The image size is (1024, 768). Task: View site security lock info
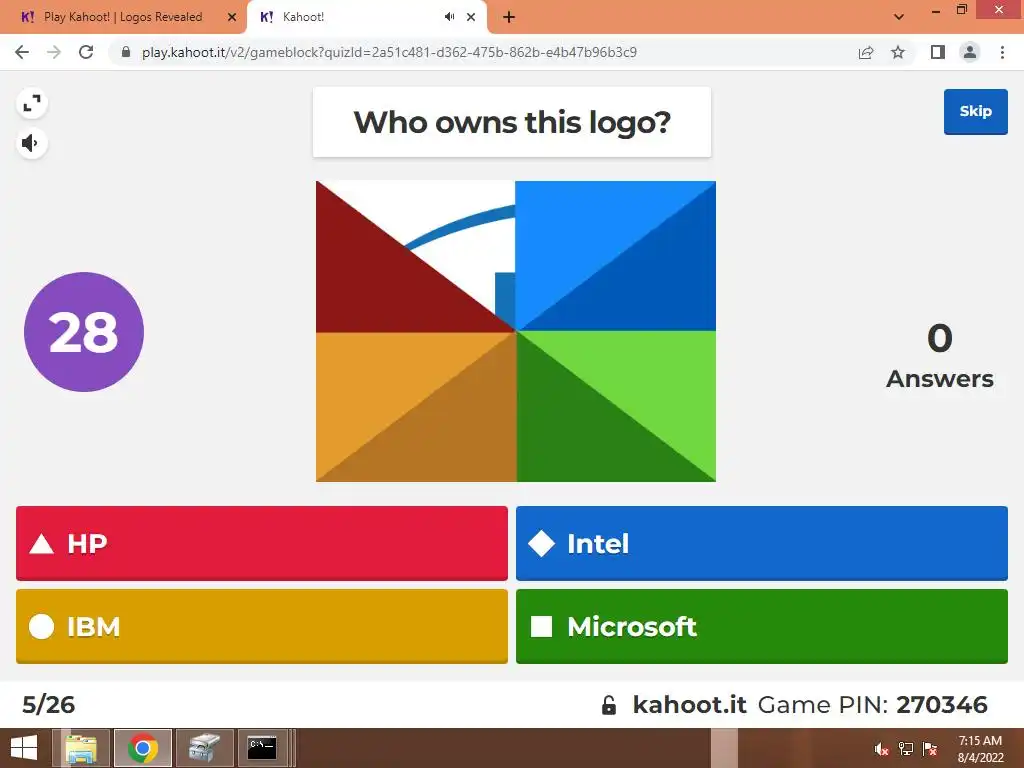(126, 52)
